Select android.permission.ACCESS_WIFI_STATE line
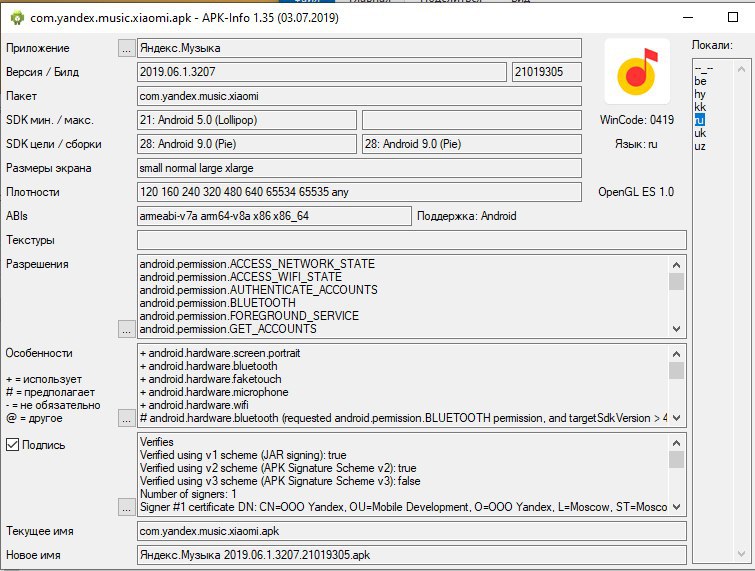Image resolution: width=755 pixels, height=571 pixels. click(241, 277)
